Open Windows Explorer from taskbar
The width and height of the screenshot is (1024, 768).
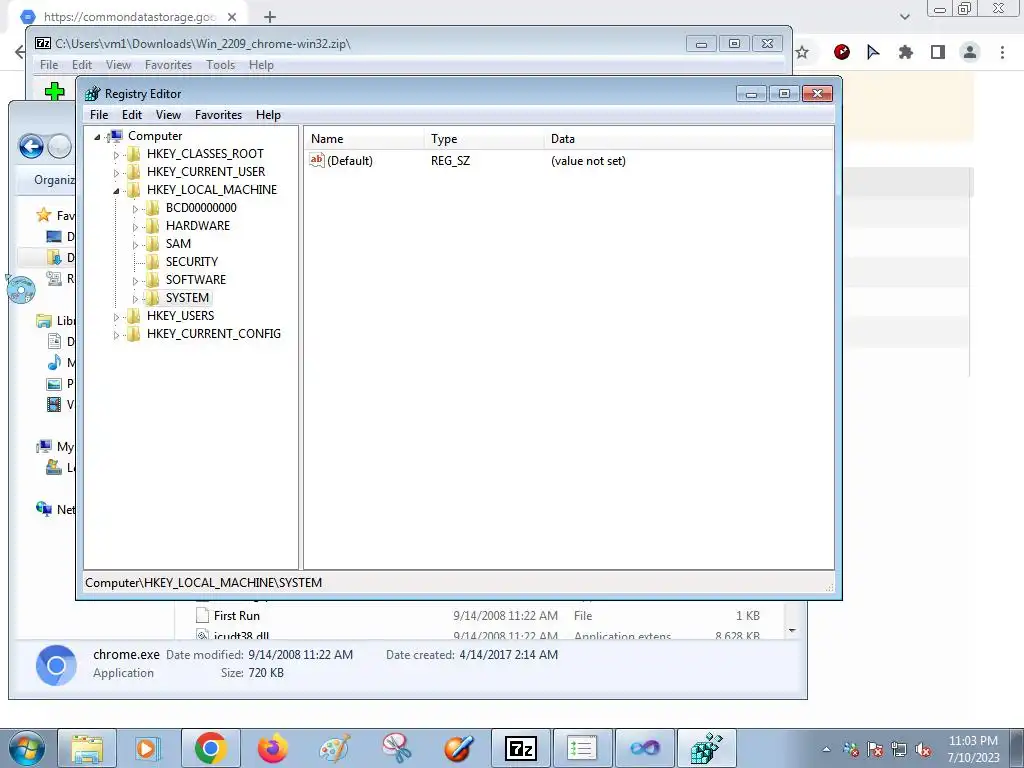tap(87, 748)
